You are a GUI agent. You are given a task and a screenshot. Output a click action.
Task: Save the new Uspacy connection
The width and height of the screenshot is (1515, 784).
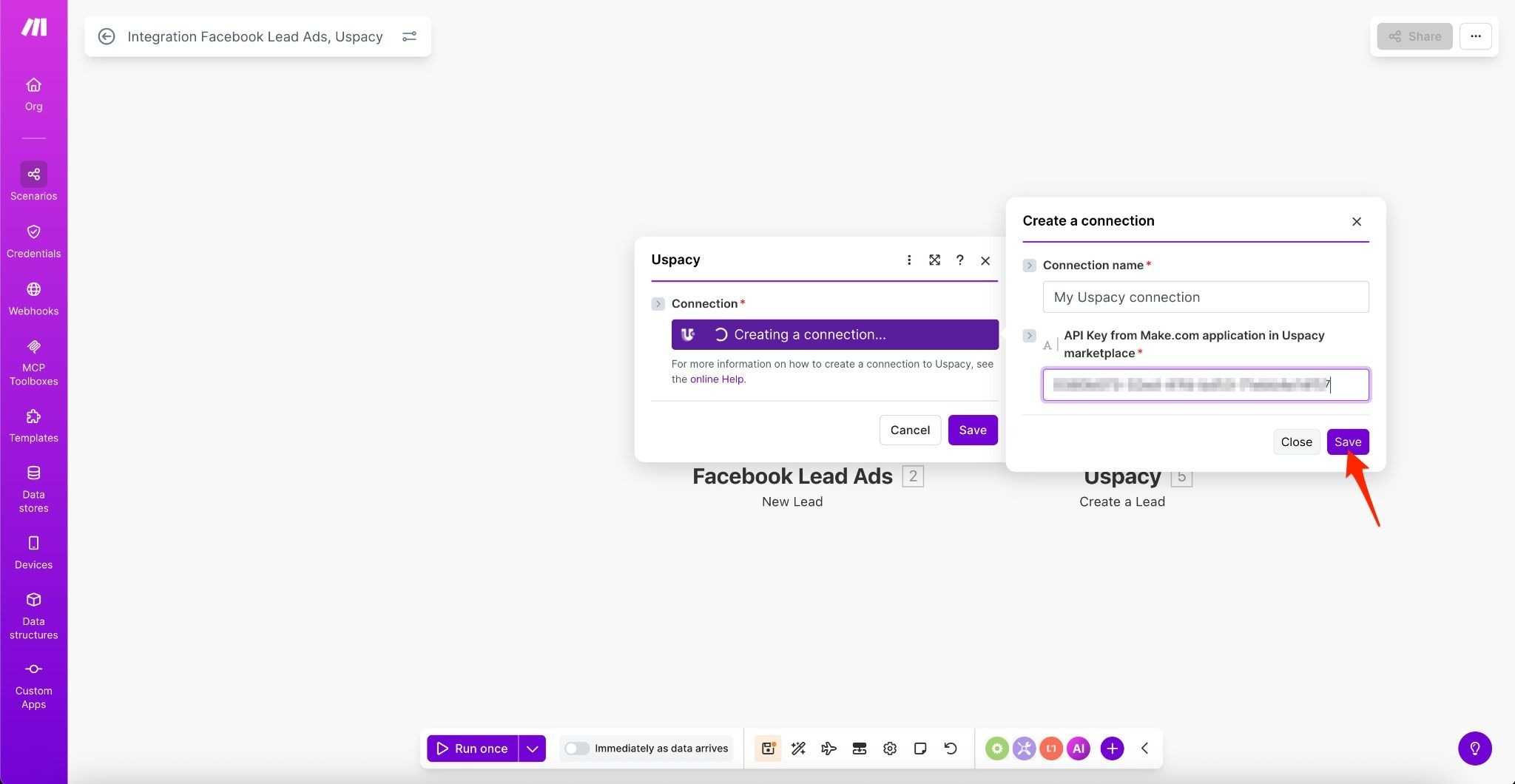coord(1347,442)
